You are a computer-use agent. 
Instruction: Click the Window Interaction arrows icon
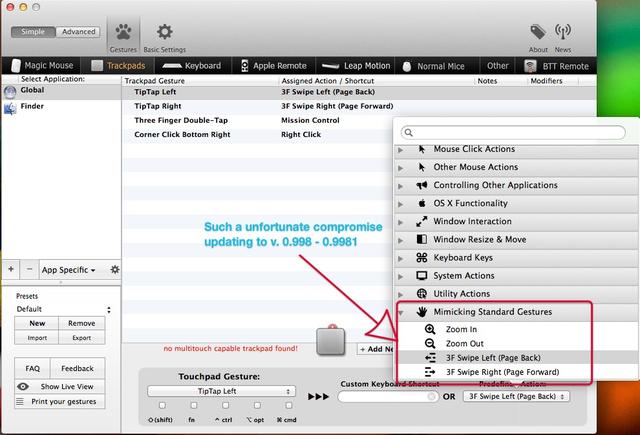point(422,221)
